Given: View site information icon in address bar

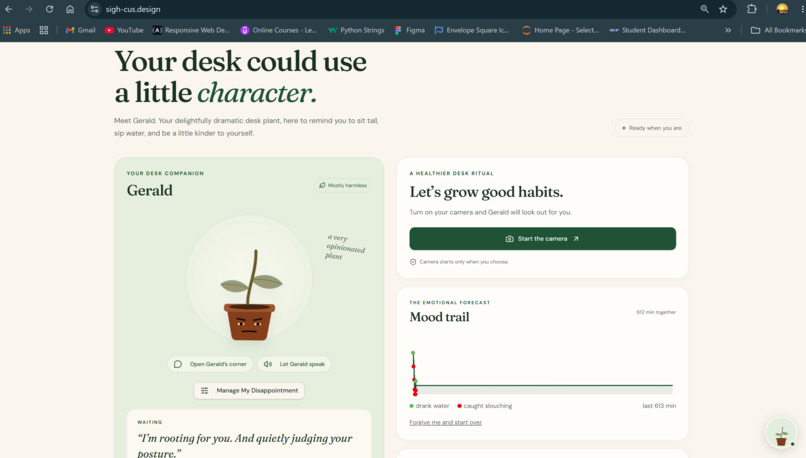Looking at the screenshot, I should [x=94, y=9].
